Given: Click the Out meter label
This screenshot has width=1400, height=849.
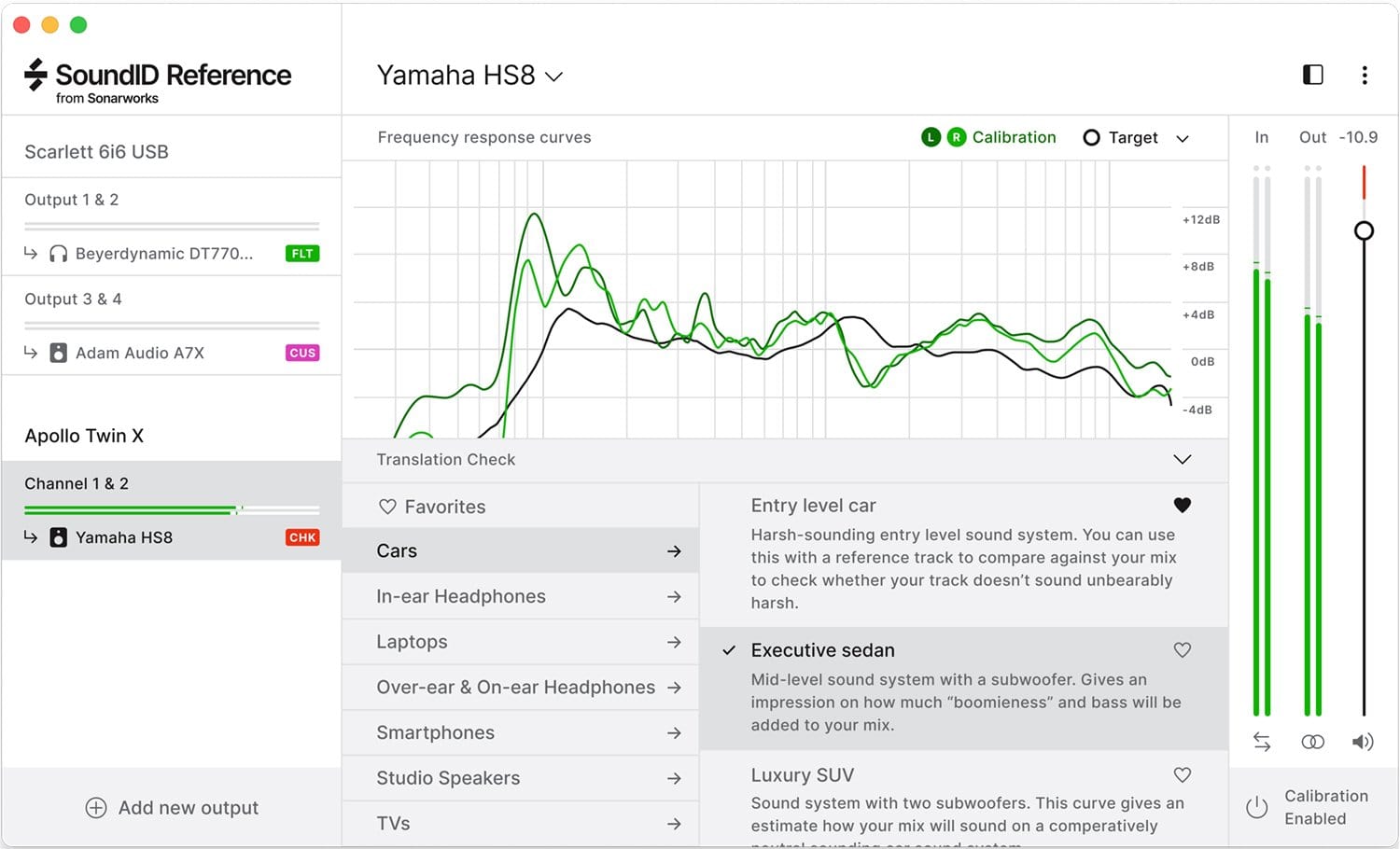Looking at the screenshot, I should (x=1312, y=137).
